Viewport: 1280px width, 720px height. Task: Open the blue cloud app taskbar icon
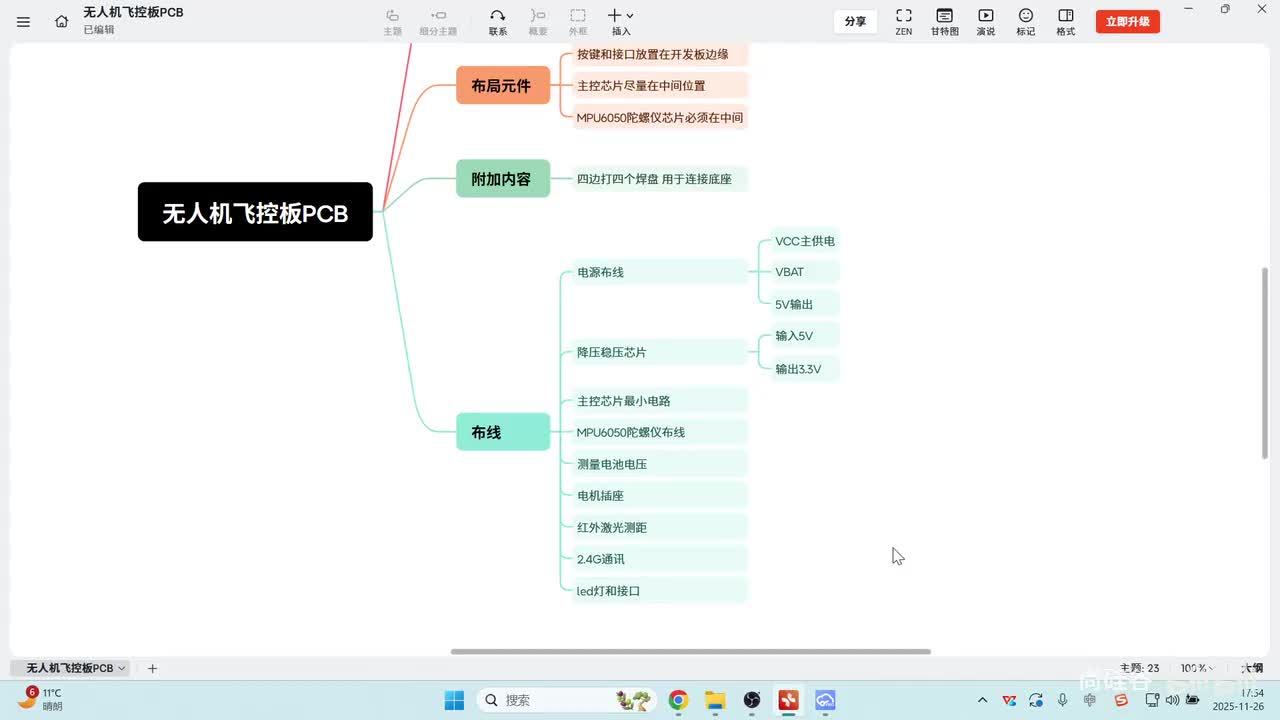[x=825, y=700]
